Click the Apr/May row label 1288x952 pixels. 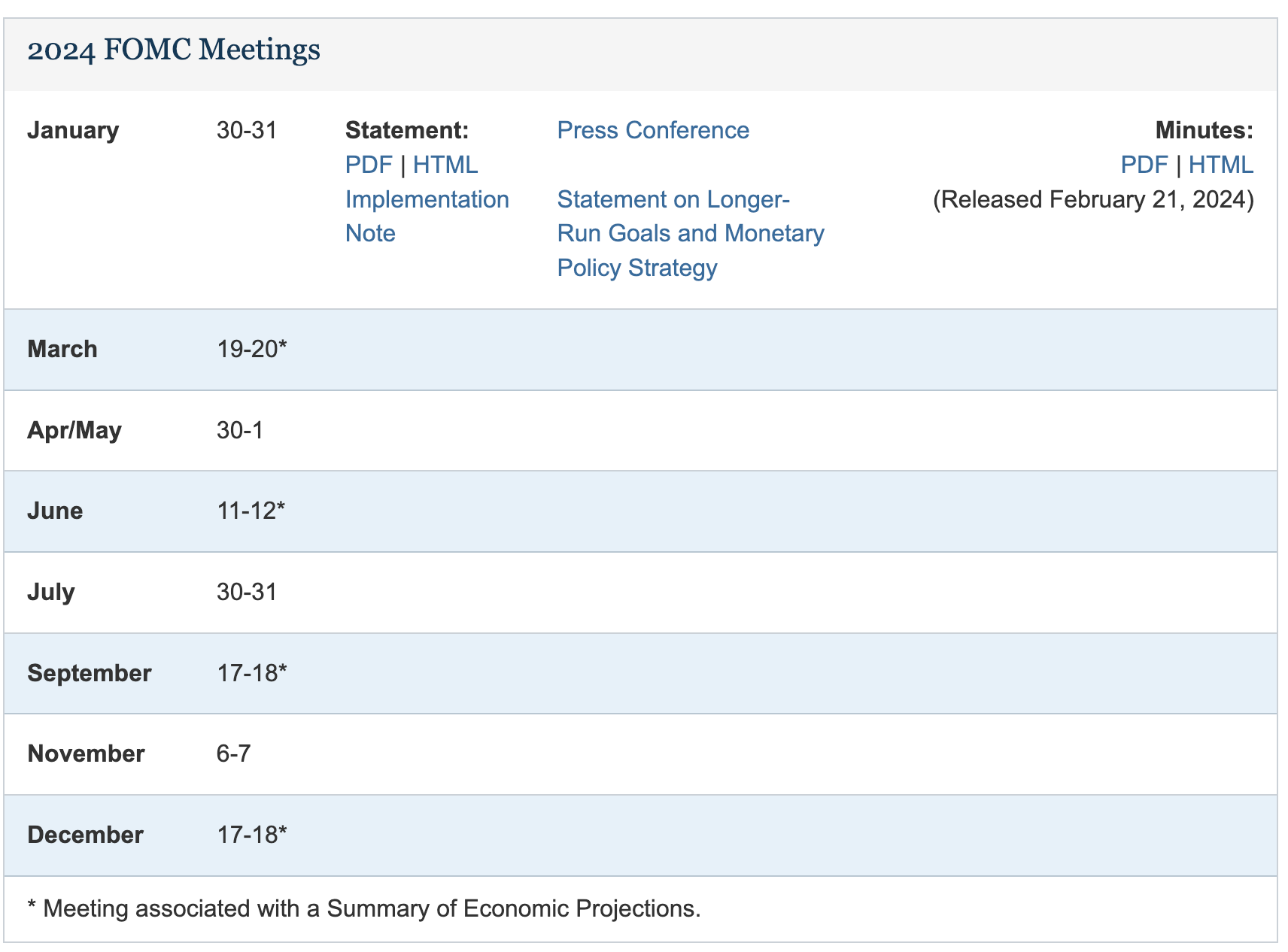[x=74, y=430]
